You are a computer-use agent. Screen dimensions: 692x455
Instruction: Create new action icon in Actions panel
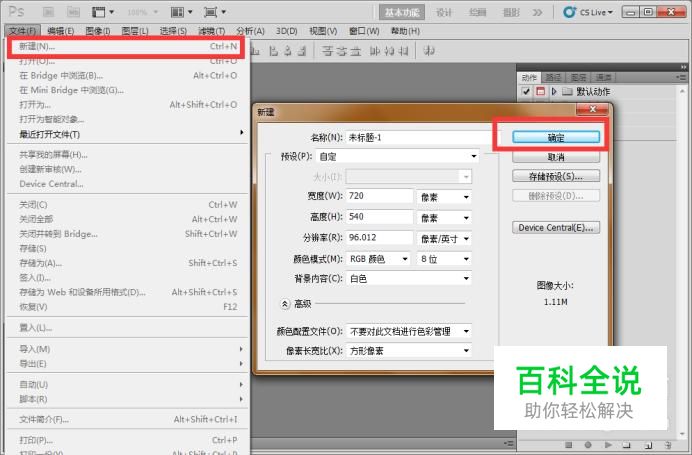coord(648,445)
